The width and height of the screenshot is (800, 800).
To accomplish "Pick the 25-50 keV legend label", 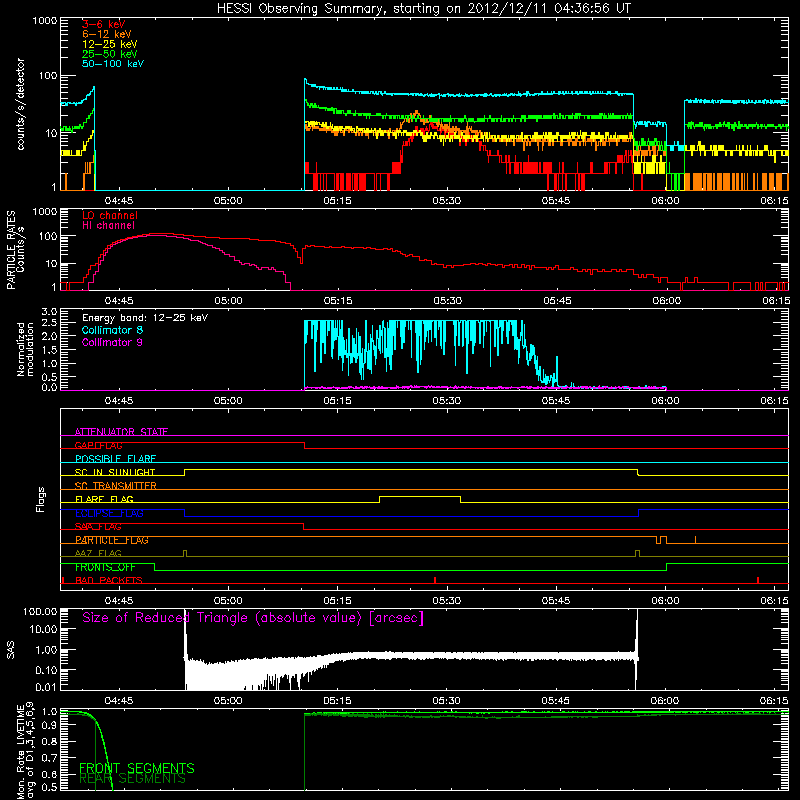I will (x=109, y=54).
